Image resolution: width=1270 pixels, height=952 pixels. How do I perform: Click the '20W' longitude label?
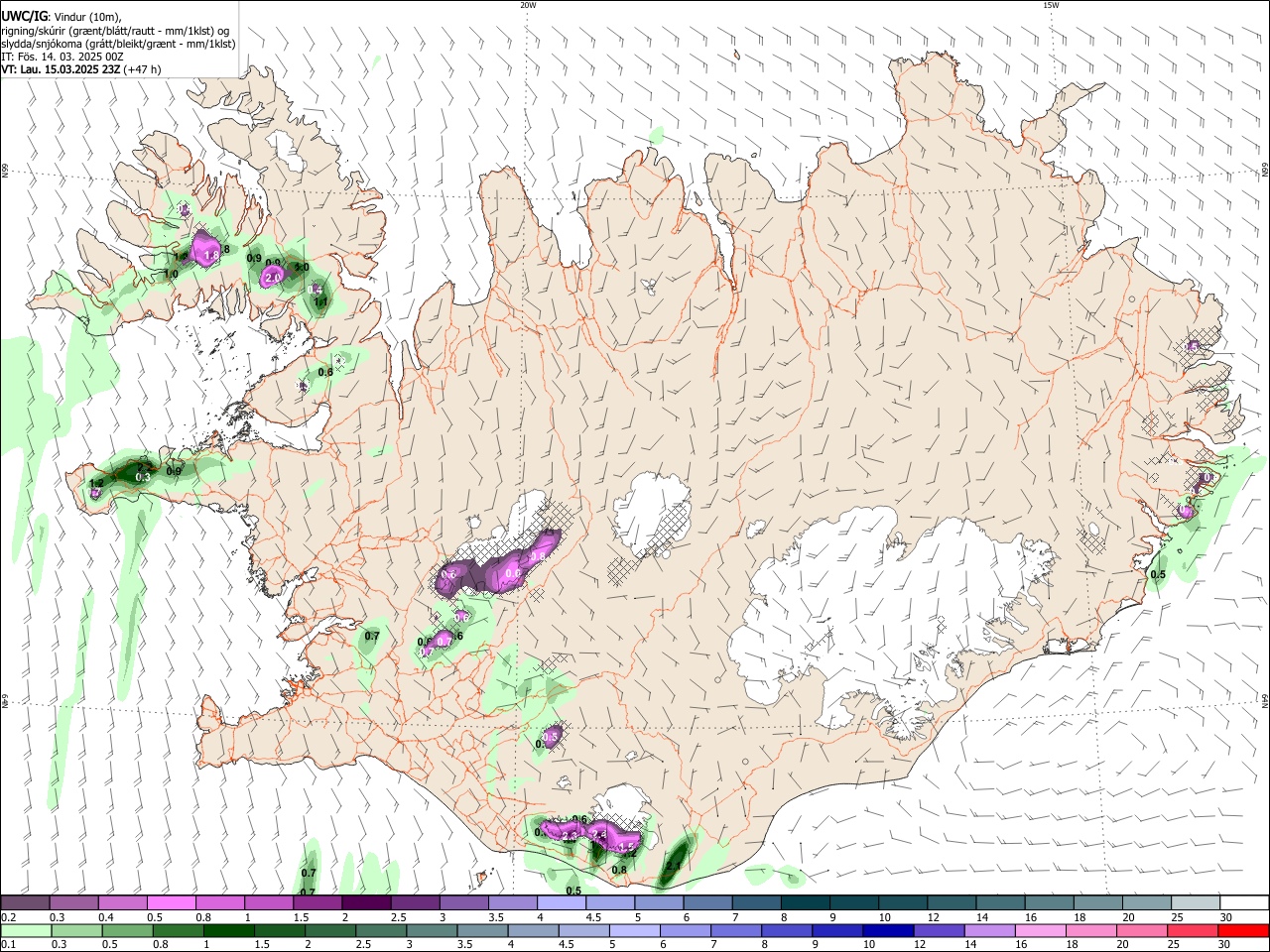tap(528, 5)
